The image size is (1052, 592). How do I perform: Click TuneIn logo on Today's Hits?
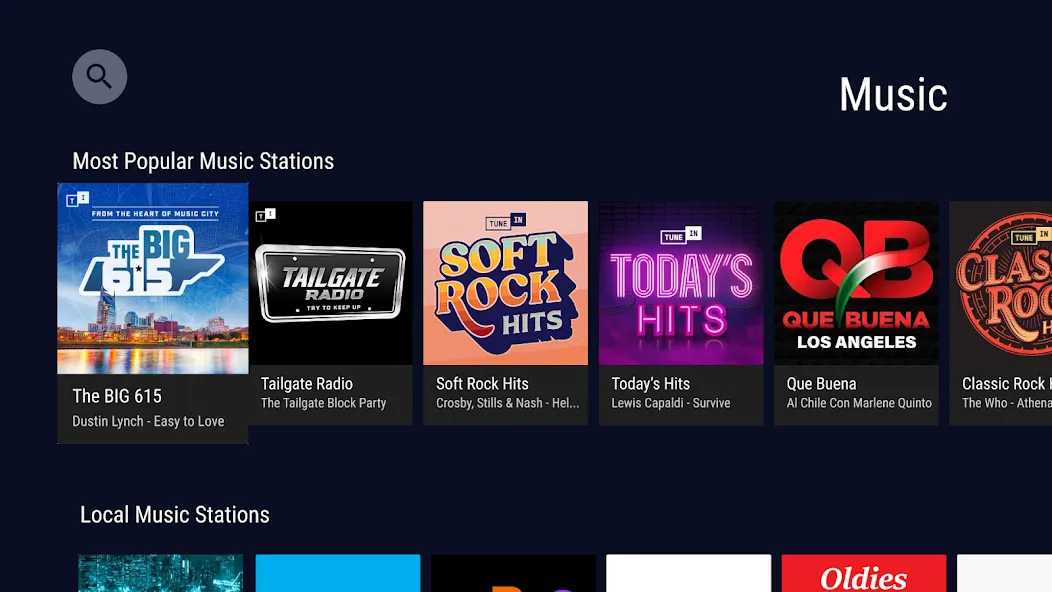681,235
